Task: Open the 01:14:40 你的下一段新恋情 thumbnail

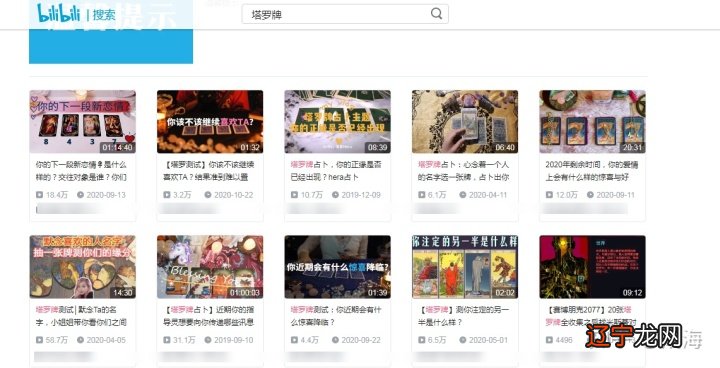Action: (x=83, y=121)
